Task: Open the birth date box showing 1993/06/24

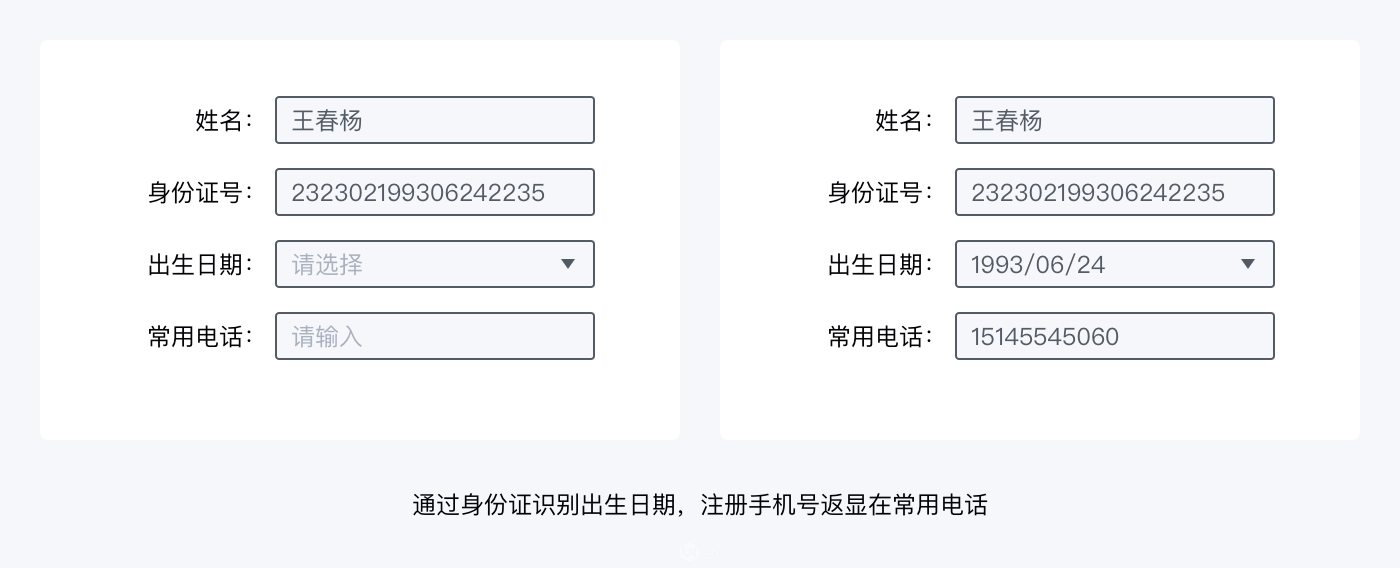Action: pyautogui.click(x=1115, y=264)
